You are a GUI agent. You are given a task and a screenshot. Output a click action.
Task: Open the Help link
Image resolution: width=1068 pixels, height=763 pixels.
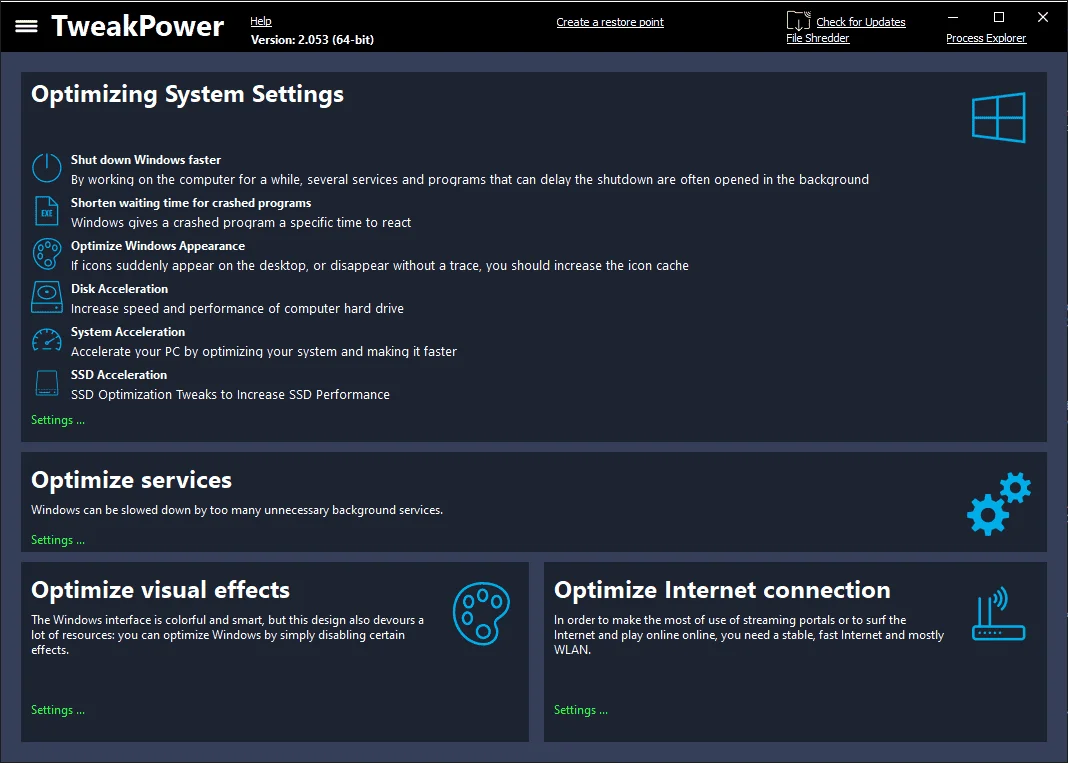pyautogui.click(x=261, y=21)
